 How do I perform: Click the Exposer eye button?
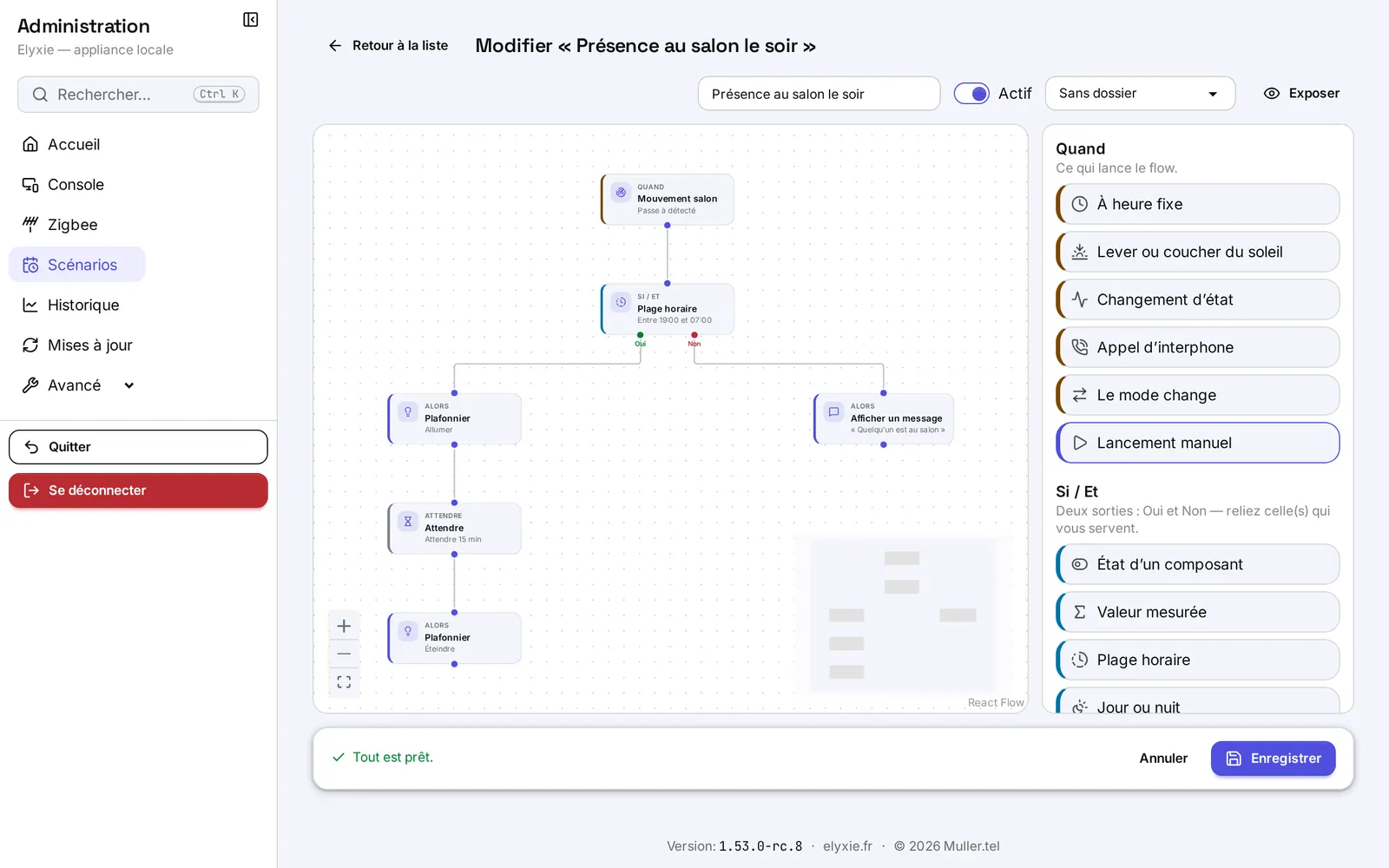[1301, 94]
